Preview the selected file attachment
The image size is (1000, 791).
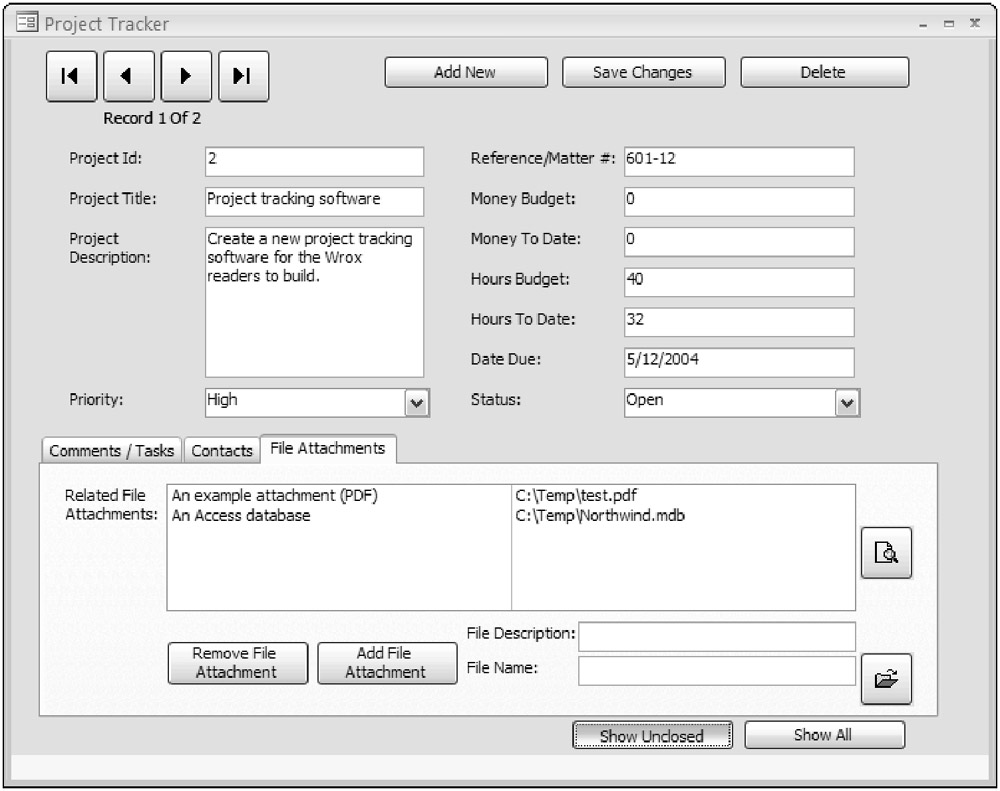[x=886, y=552]
